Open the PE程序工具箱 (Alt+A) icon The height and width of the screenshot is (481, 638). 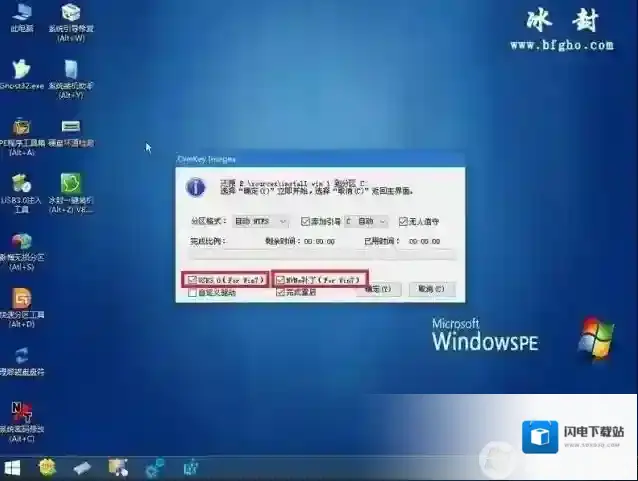click(21, 130)
